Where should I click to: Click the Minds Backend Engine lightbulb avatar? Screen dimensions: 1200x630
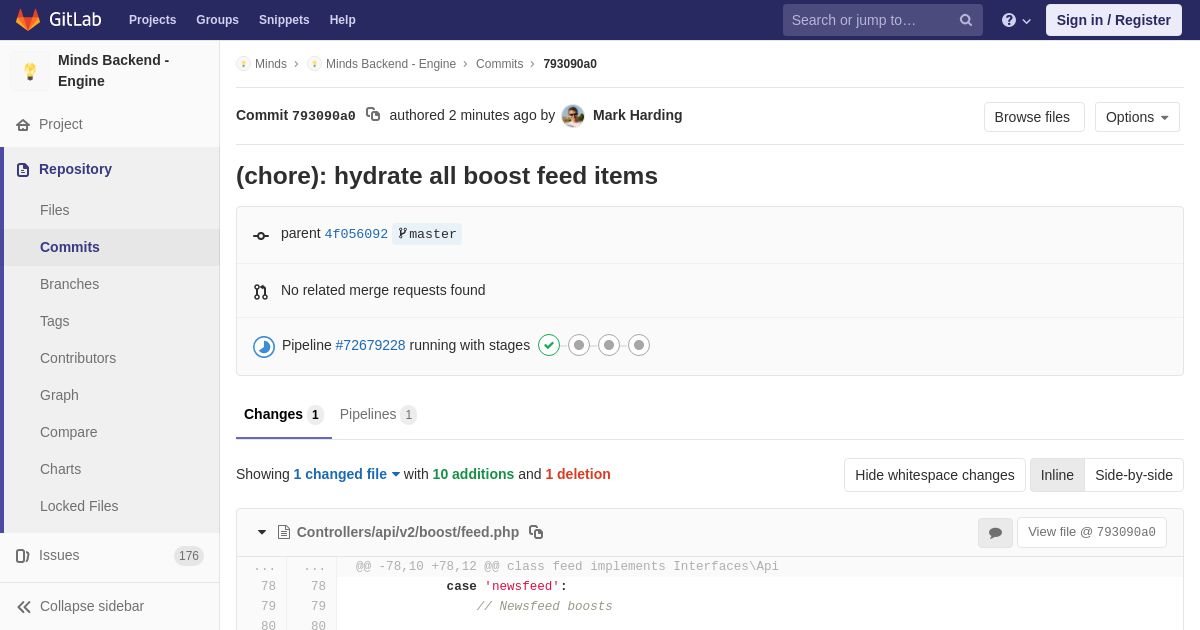tap(30, 71)
